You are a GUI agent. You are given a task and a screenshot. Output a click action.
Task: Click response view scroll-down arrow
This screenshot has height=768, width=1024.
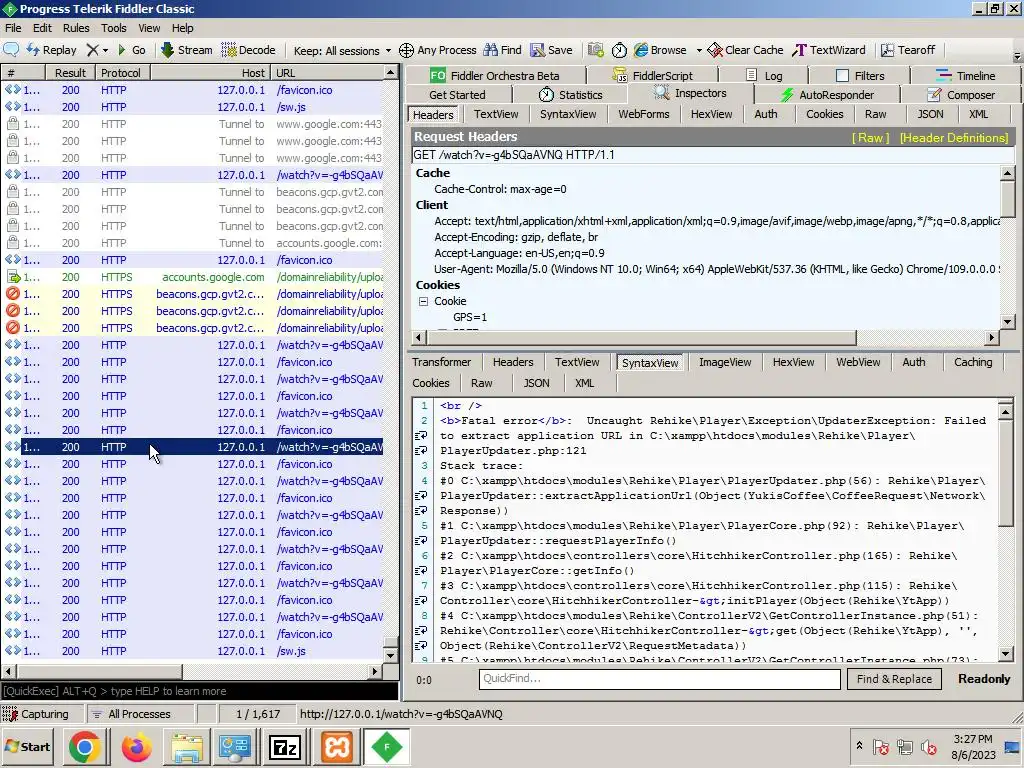point(1006,654)
